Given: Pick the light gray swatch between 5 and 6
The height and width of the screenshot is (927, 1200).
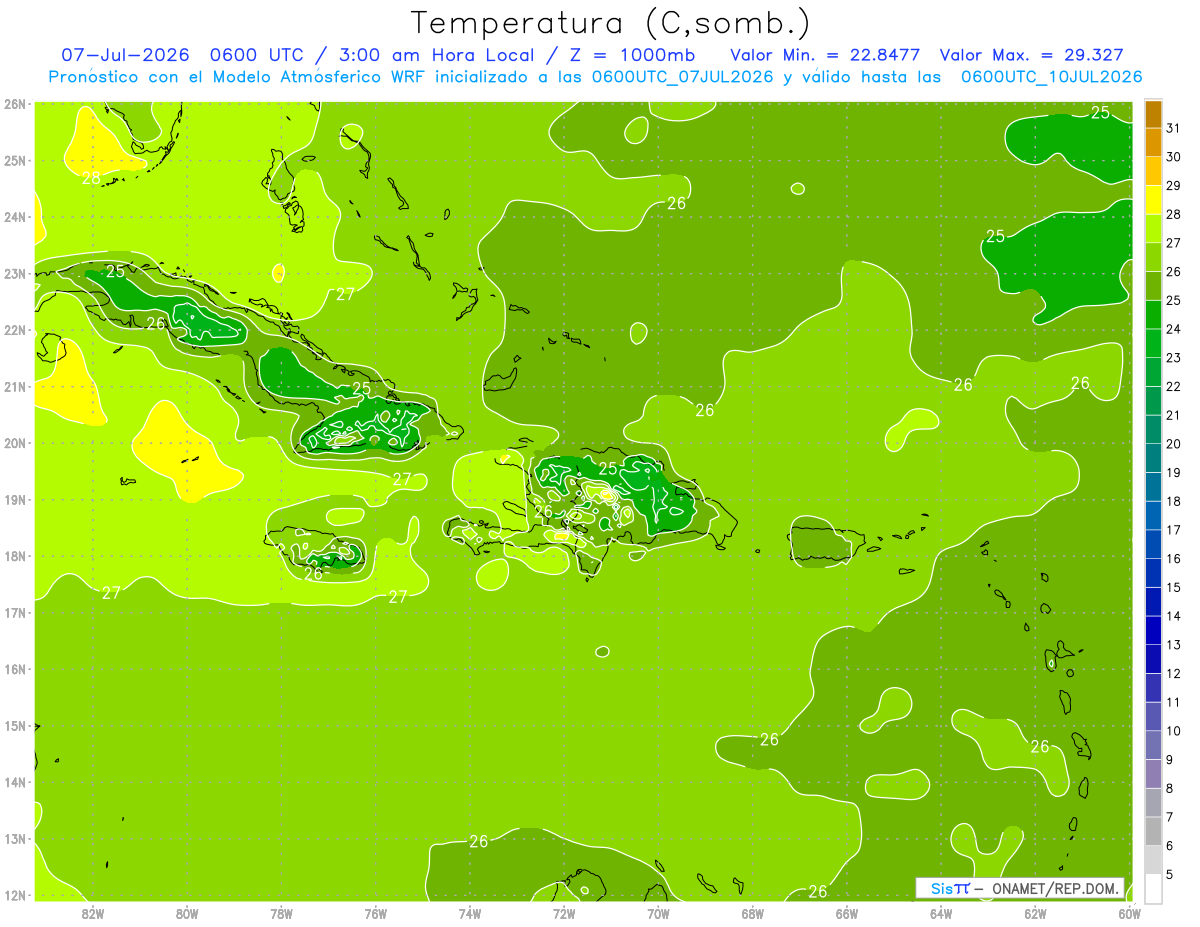Looking at the screenshot, I should click(x=1153, y=859).
